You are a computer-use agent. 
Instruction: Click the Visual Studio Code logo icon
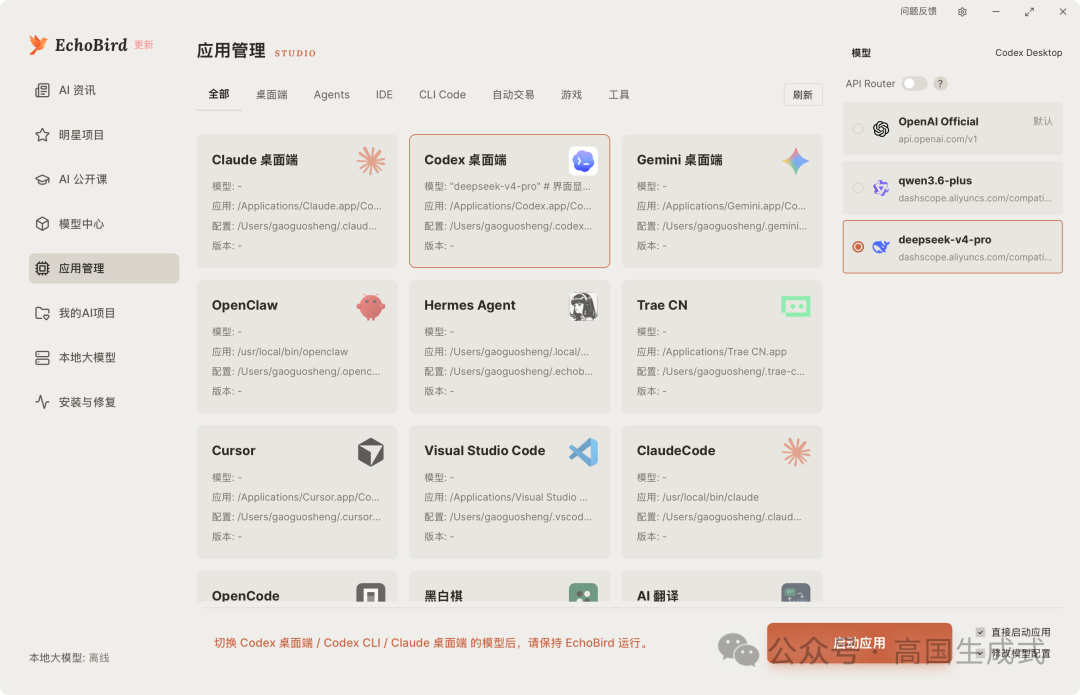[583, 453]
